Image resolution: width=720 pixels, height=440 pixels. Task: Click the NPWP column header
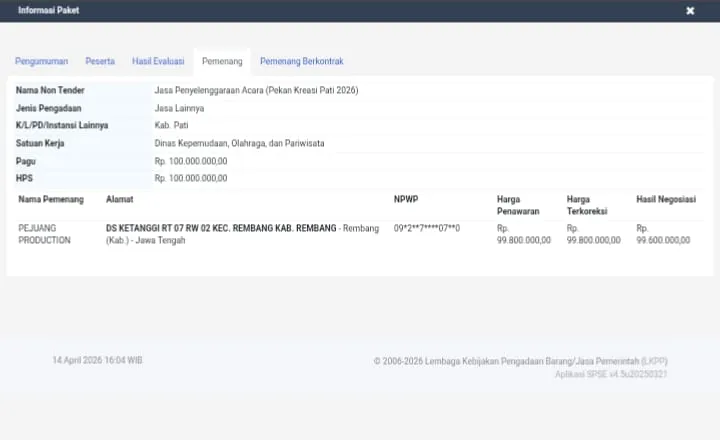[x=406, y=200]
